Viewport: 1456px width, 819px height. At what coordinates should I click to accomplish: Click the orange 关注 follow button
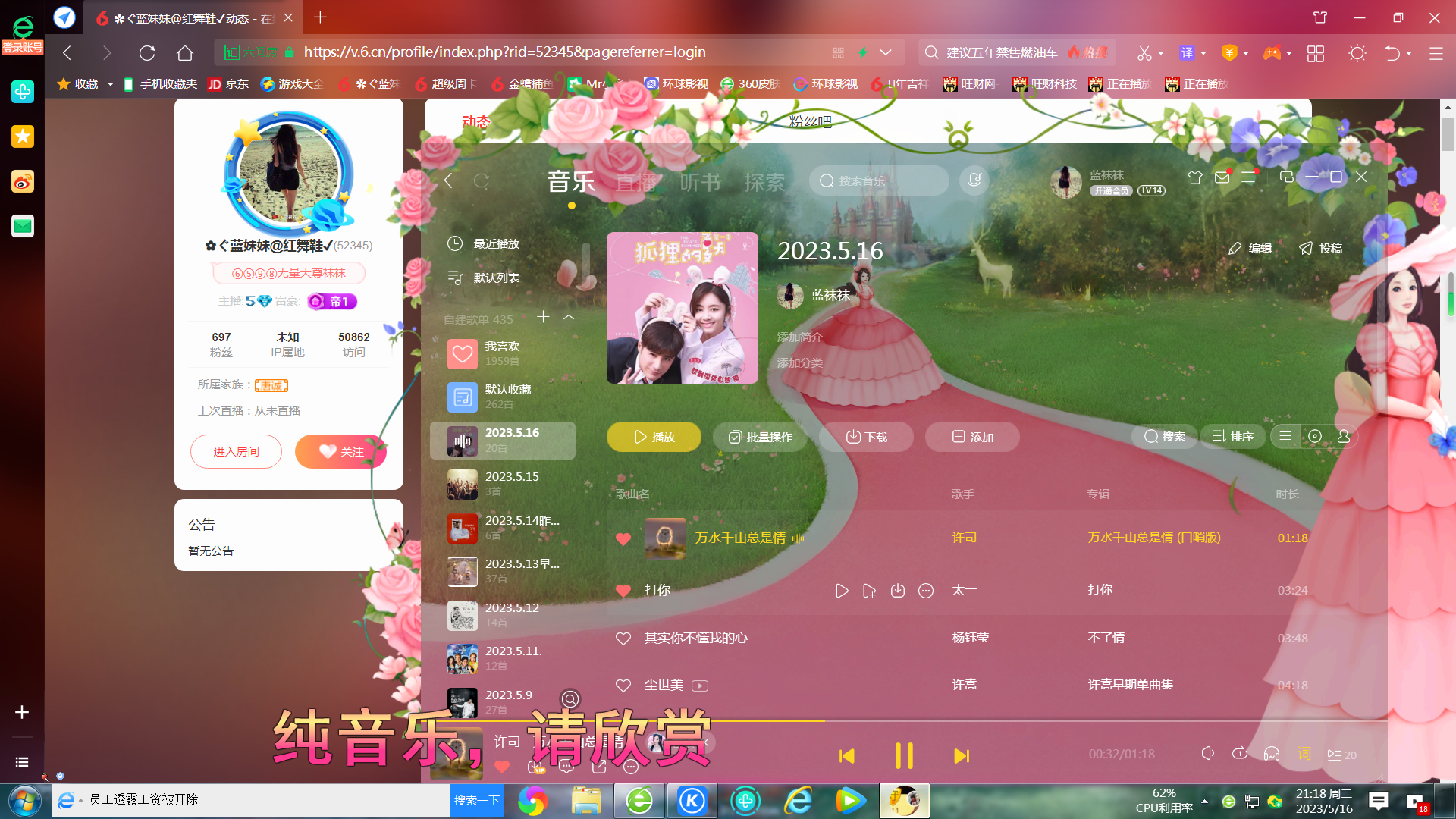click(x=340, y=451)
